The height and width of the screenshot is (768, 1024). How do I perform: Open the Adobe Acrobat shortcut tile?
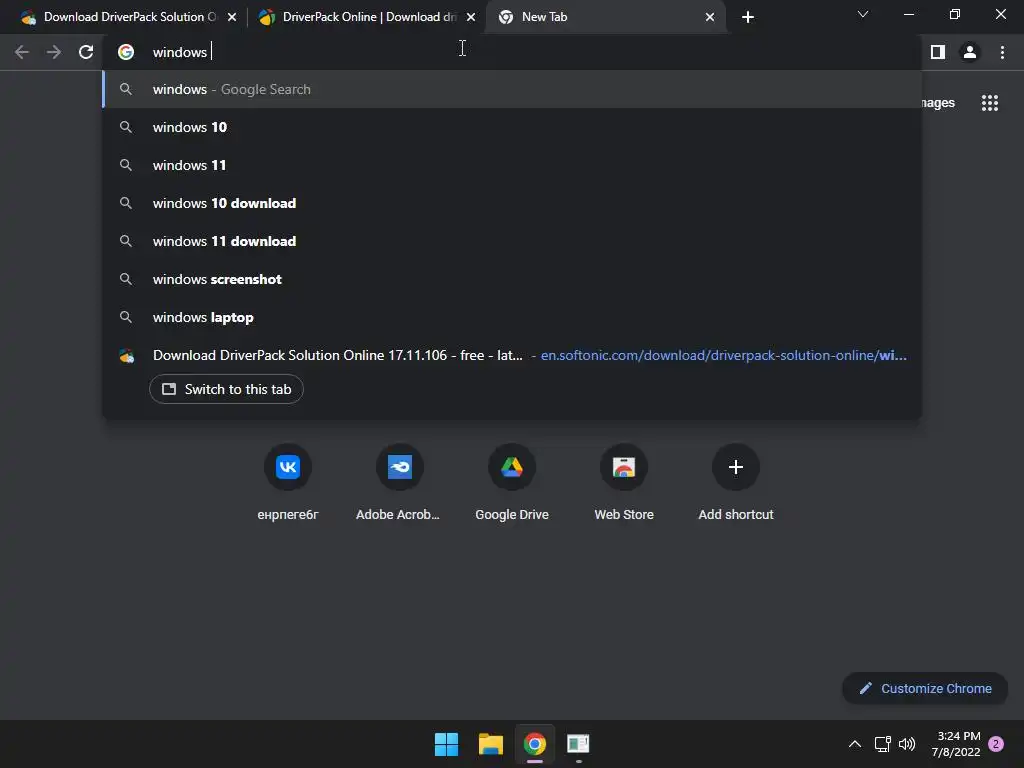pos(399,483)
